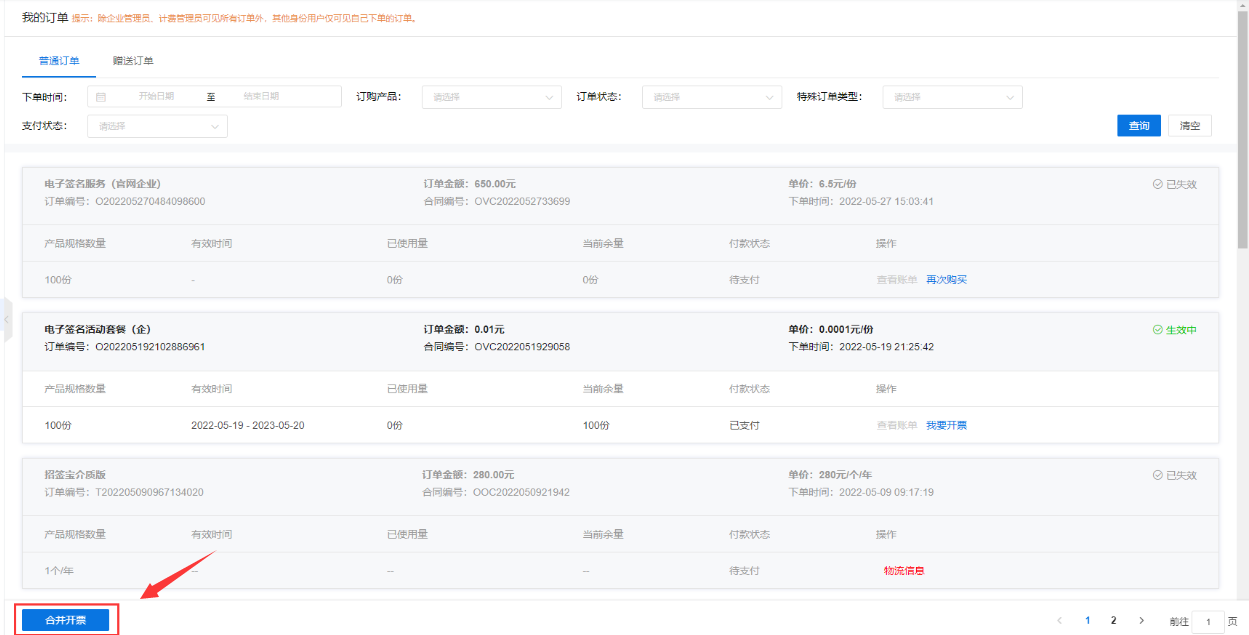
Task: Go to previous page arrow
Action: tap(1059, 620)
